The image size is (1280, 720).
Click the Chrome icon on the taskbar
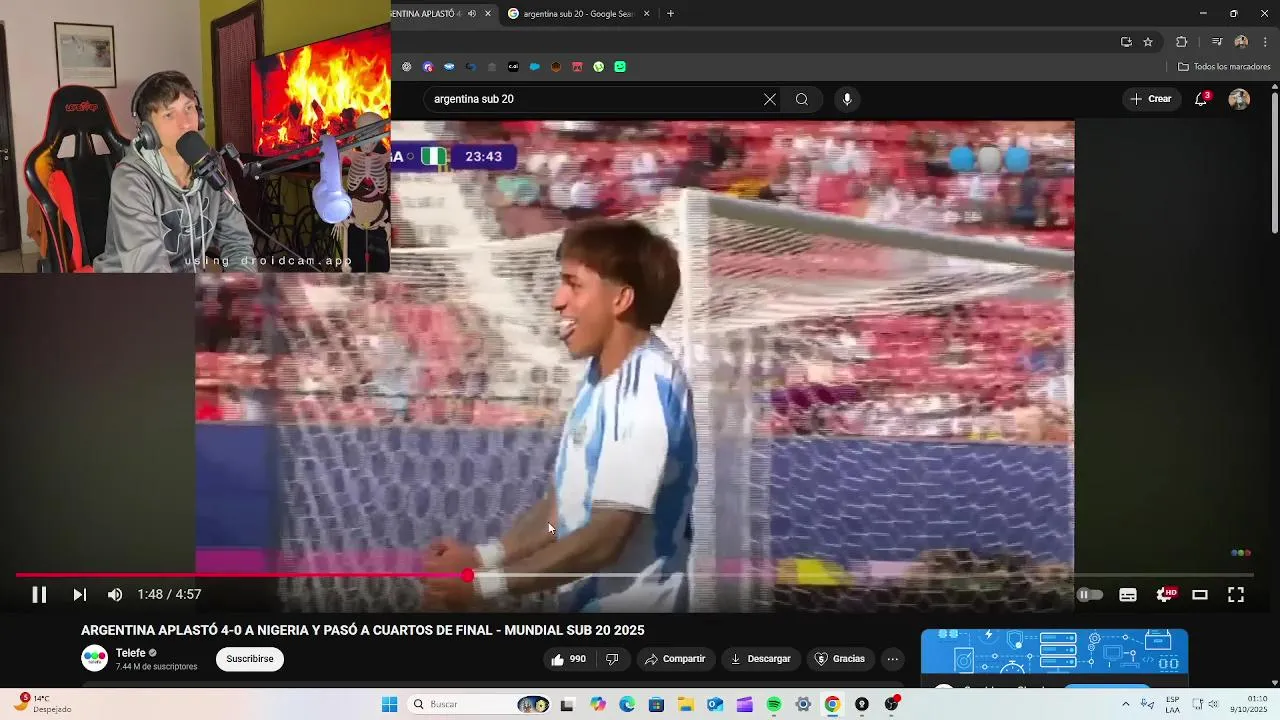(832, 704)
